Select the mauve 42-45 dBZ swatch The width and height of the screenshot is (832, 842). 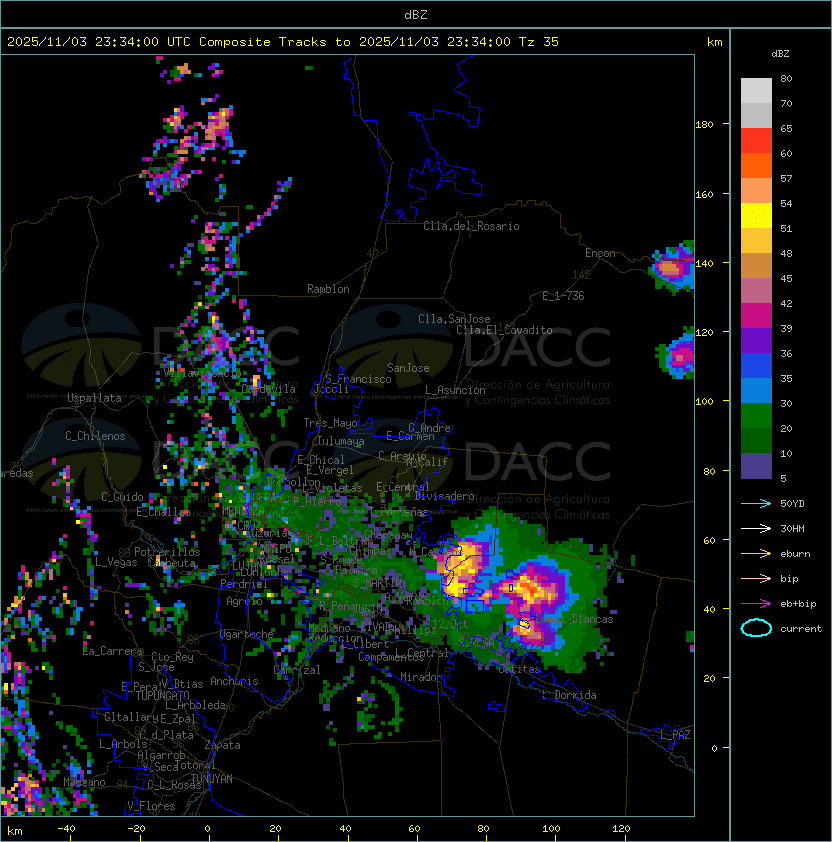tap(756, 291)
